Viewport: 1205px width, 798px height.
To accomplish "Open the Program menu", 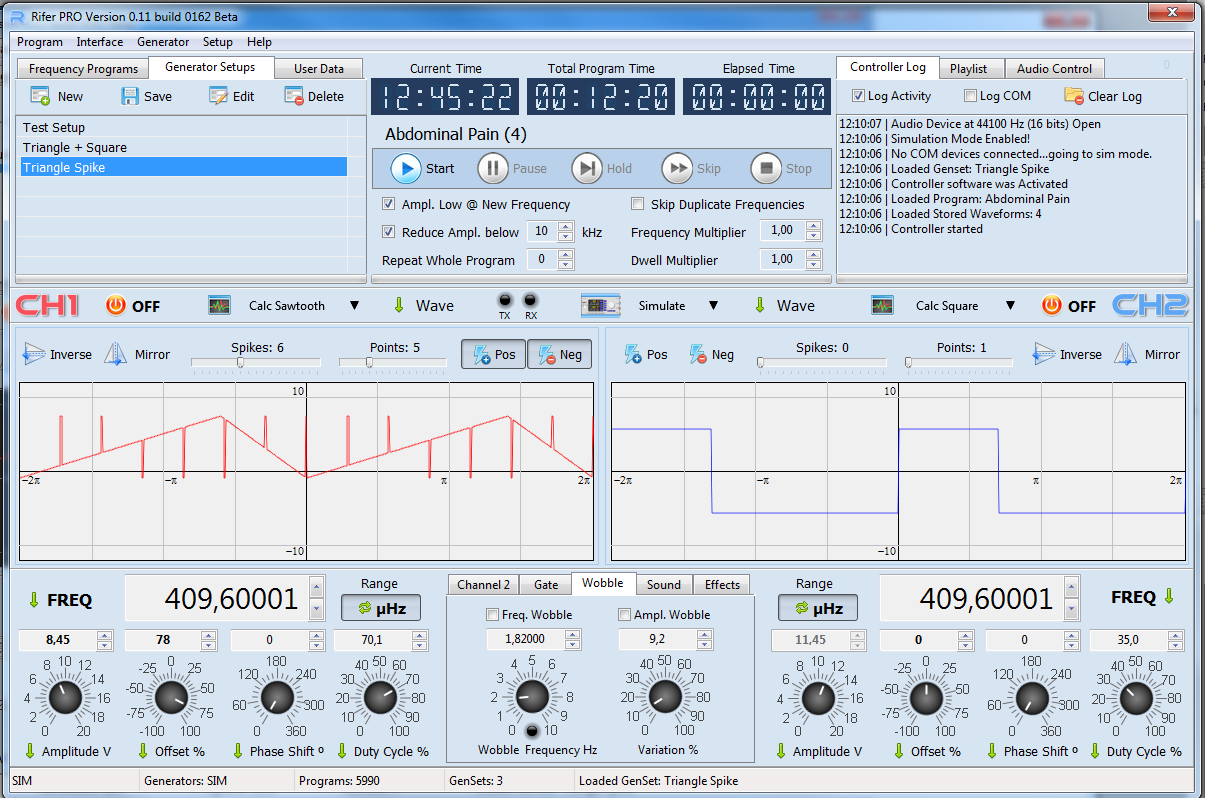I will [40, 42].
